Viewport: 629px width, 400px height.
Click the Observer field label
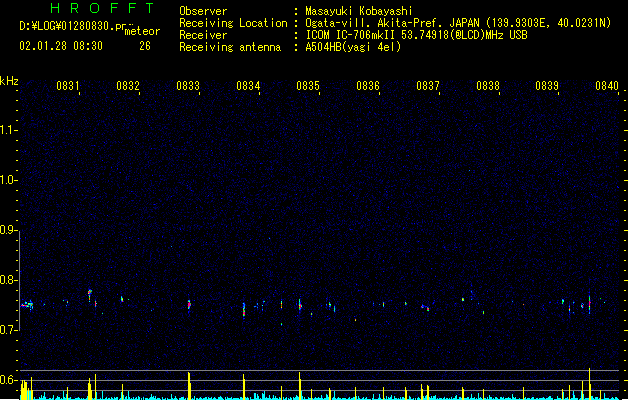[203, 11]
